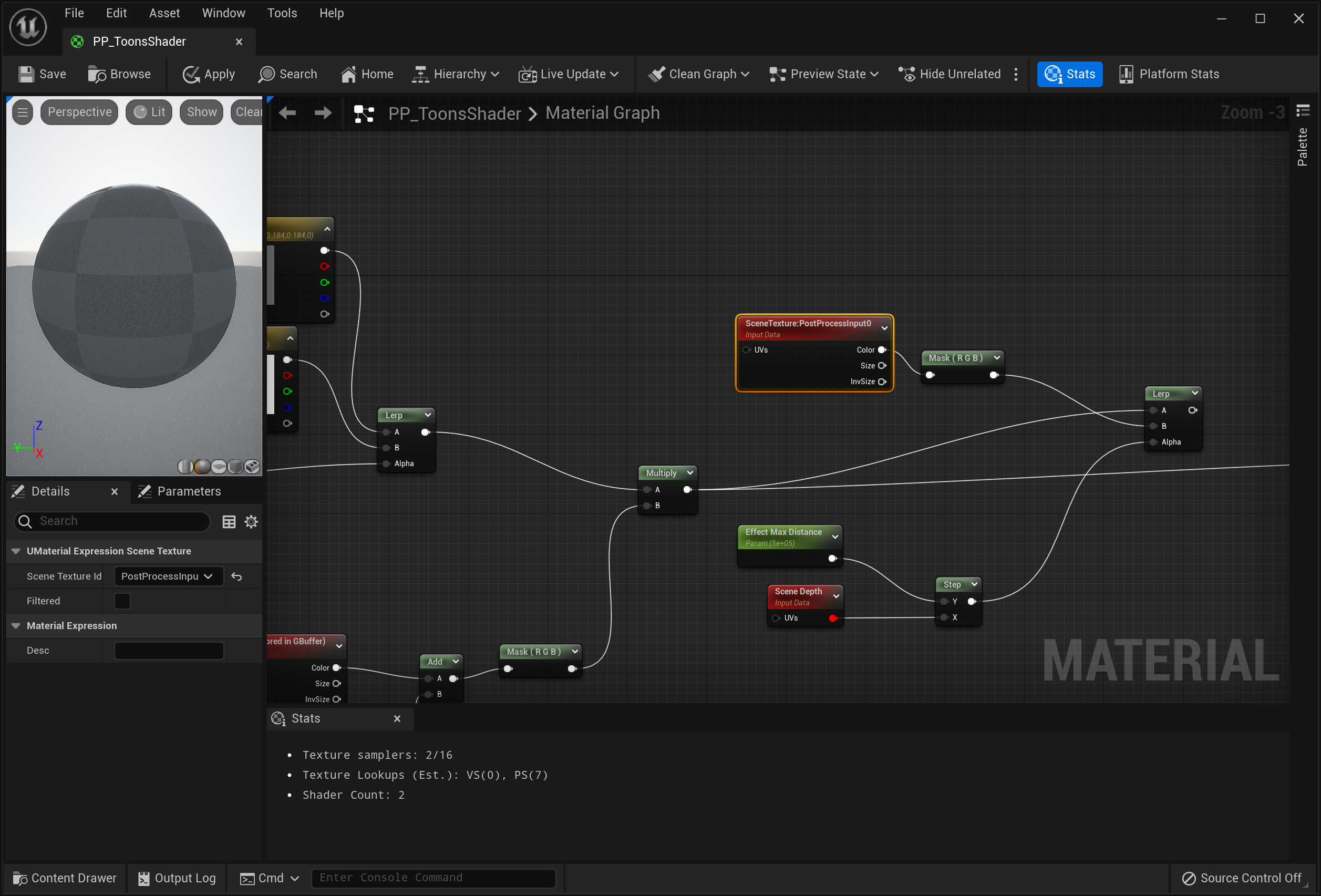1321x896 pixels.
Task: Click the graph navigate back arrow
Action: 287,113
